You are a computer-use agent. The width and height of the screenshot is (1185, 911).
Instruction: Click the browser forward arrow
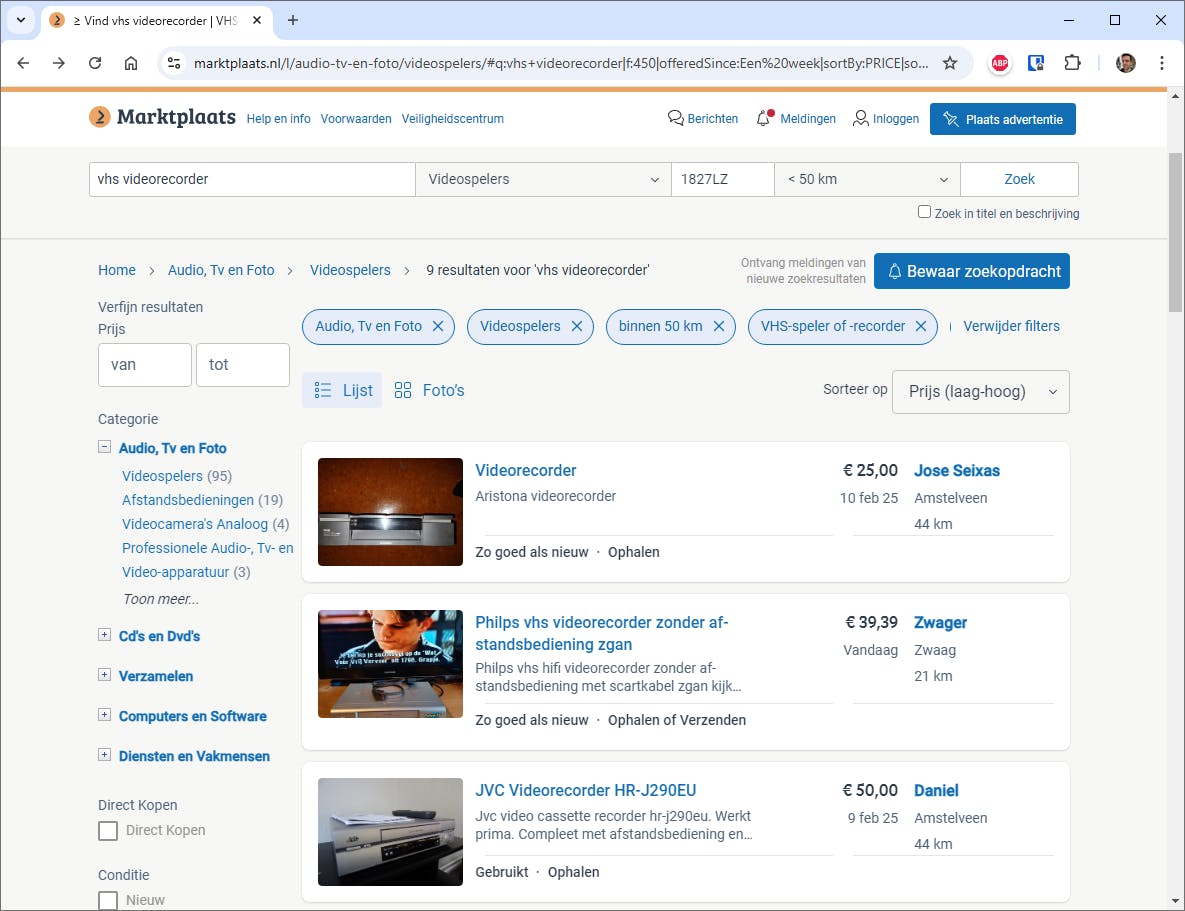pos(59,63)
